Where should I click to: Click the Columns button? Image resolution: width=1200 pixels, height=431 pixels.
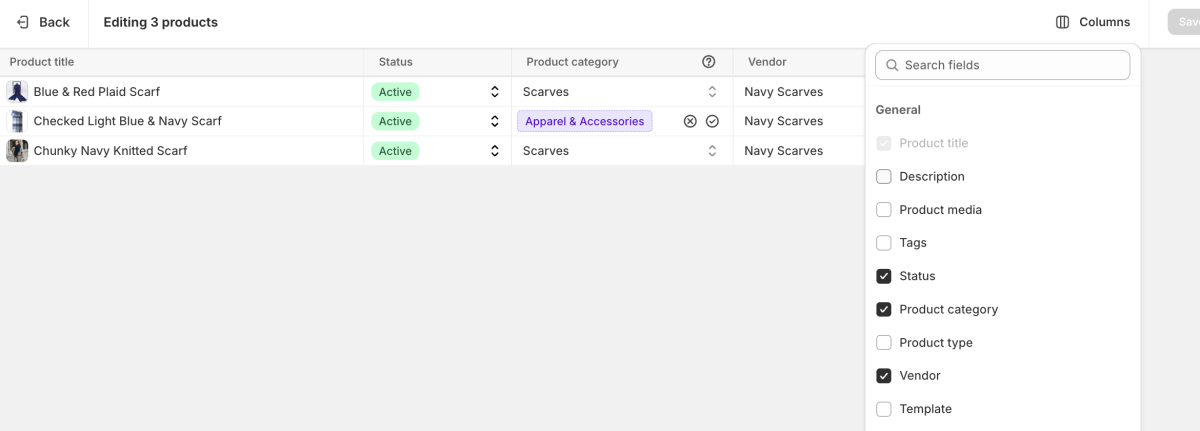coord(1093,22)
